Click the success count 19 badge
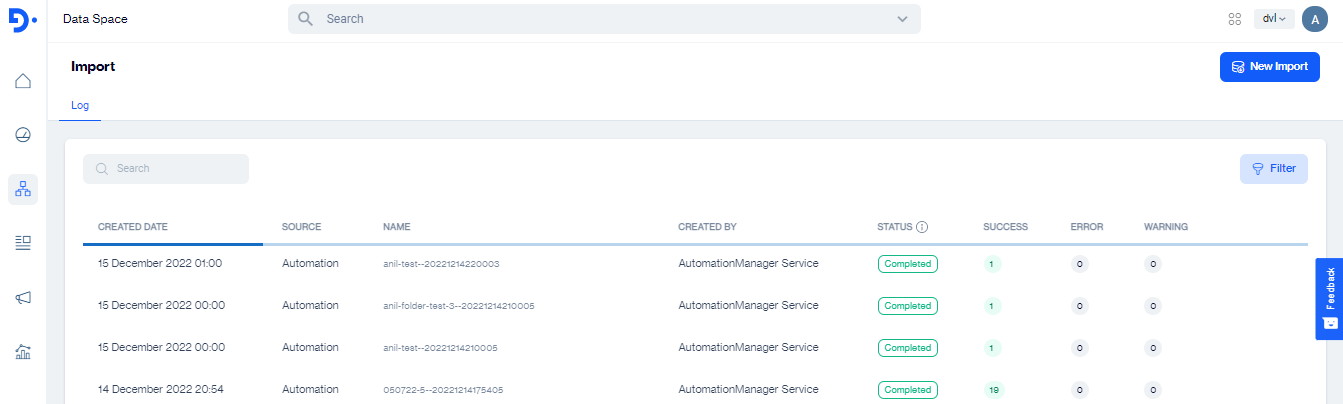 (x=992, y=390)
